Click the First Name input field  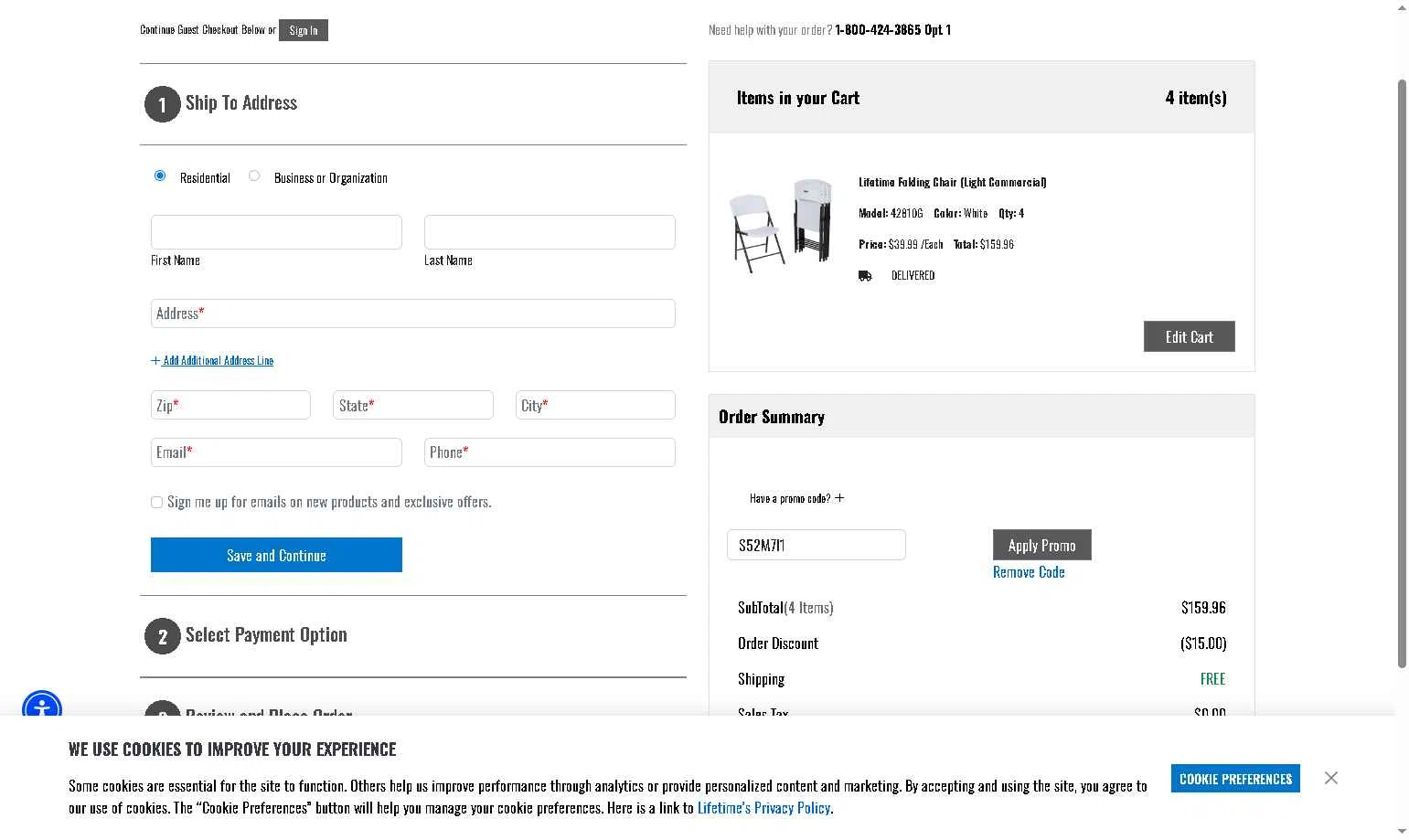[276, 232]
